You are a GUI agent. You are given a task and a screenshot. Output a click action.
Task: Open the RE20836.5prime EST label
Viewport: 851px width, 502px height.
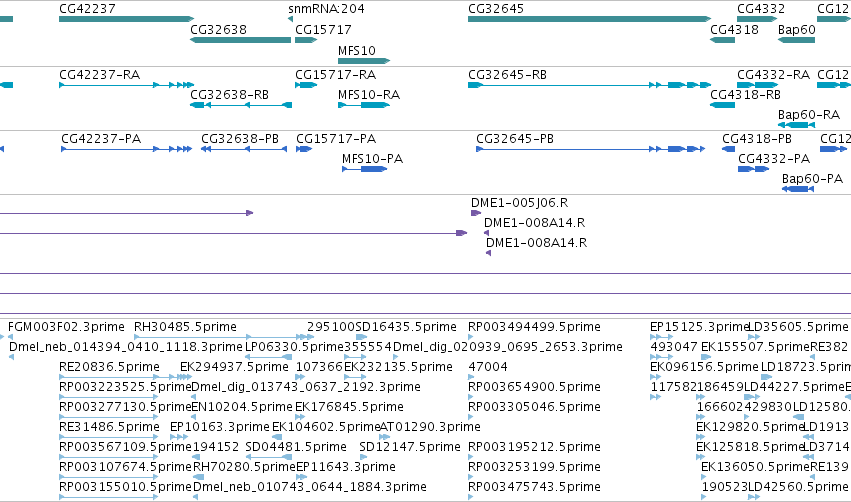click(x=109, y=366)
